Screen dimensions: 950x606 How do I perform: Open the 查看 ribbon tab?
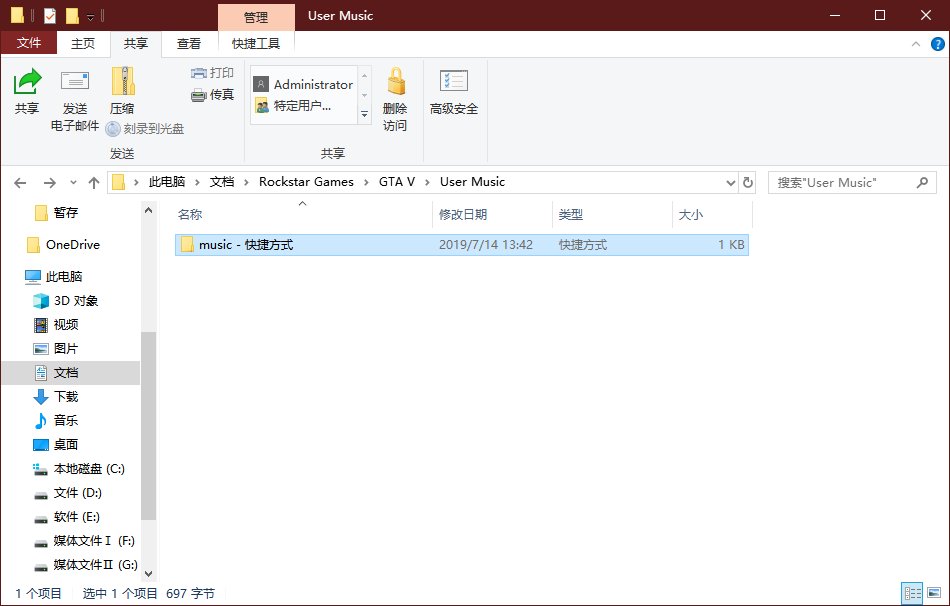pyautogui.click(x=188, y=44)
